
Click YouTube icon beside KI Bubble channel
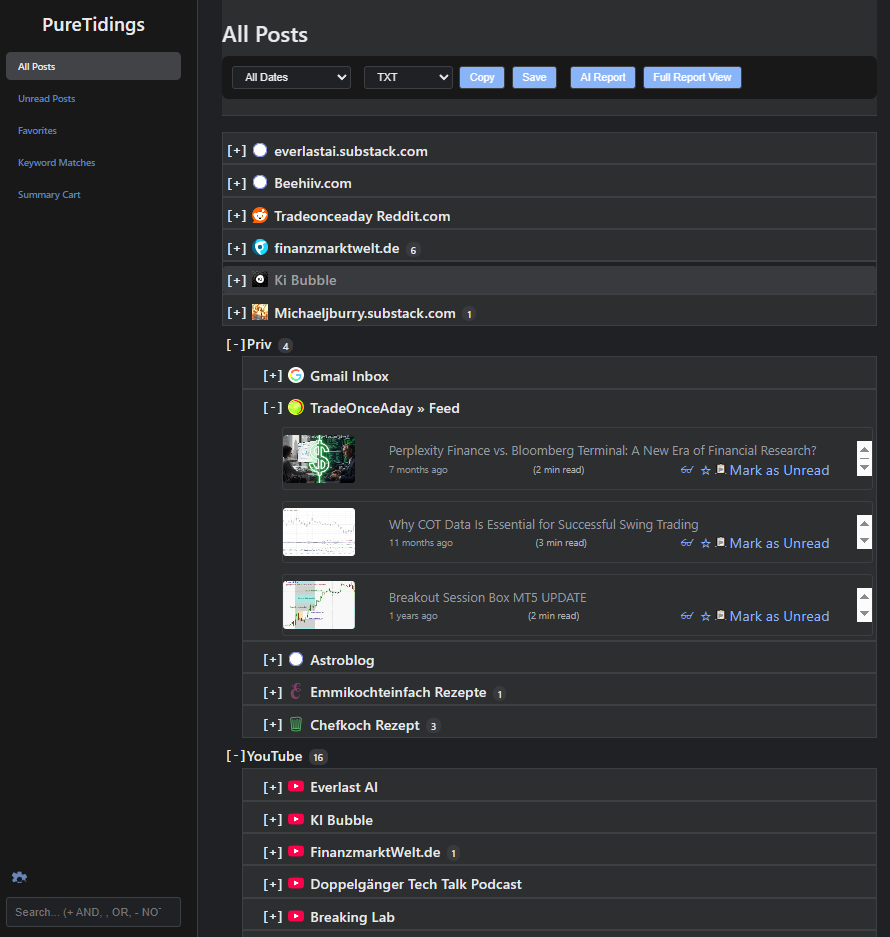(x=296, y=819)
